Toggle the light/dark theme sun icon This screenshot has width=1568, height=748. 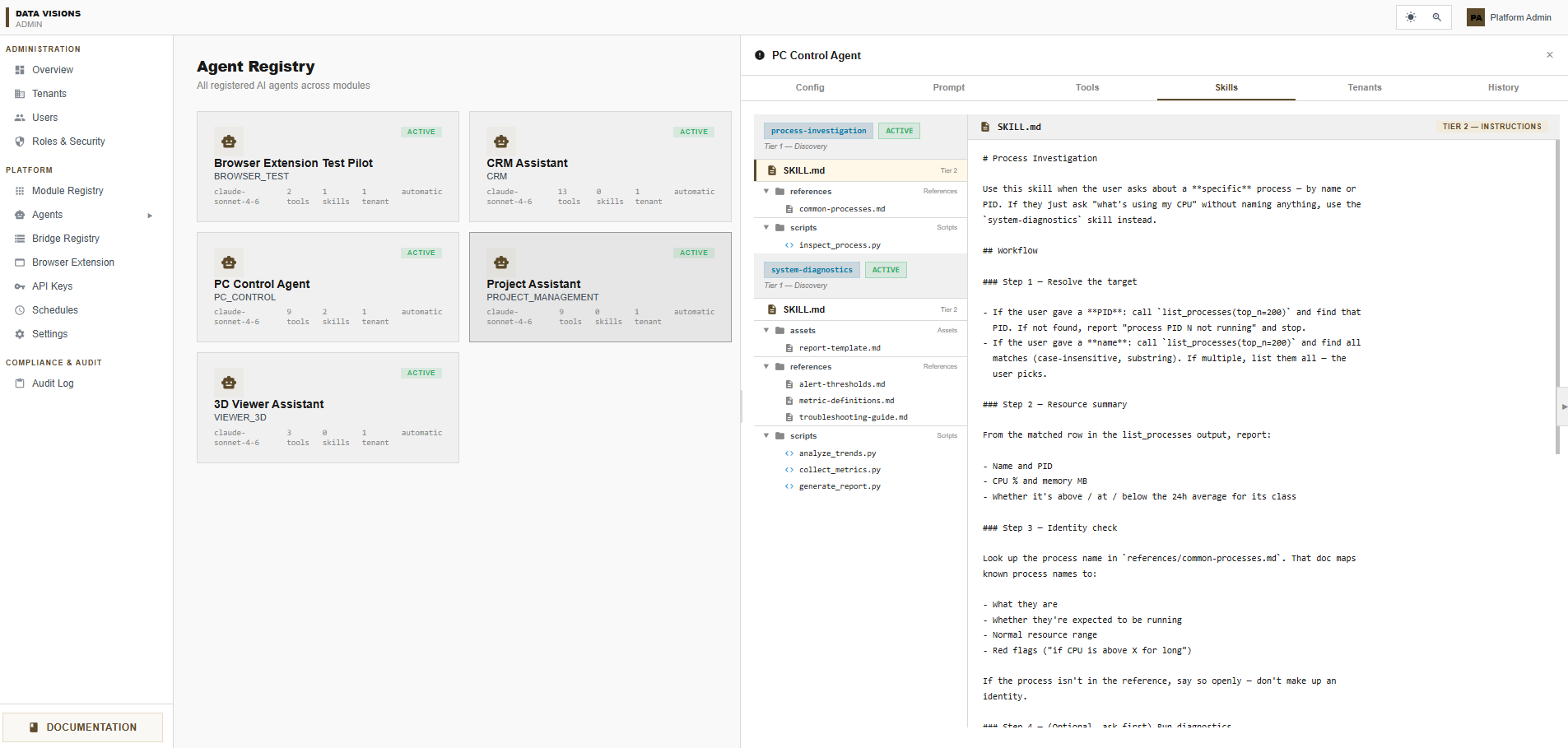pos(1411,17)
